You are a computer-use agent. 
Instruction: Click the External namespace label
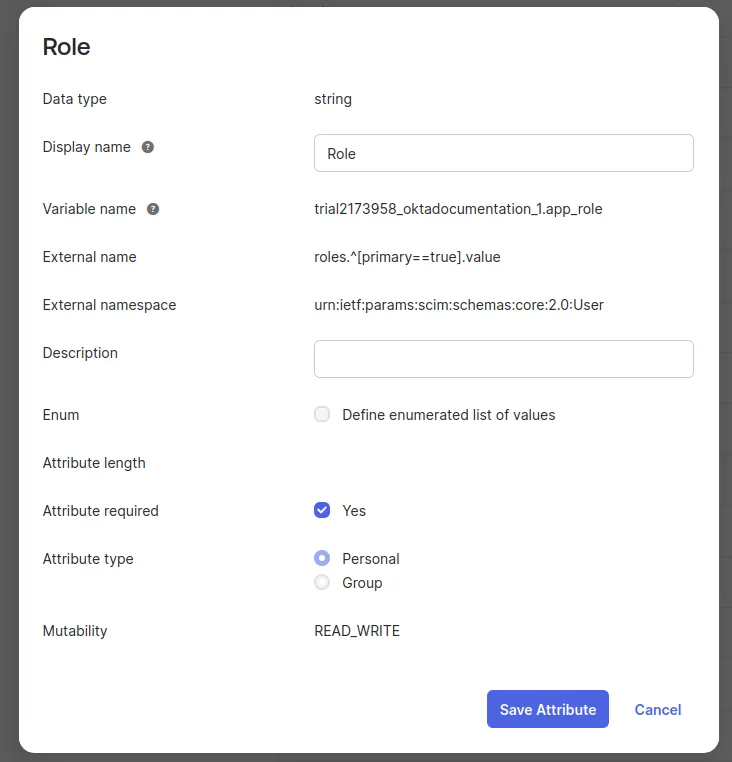(109, 305)
